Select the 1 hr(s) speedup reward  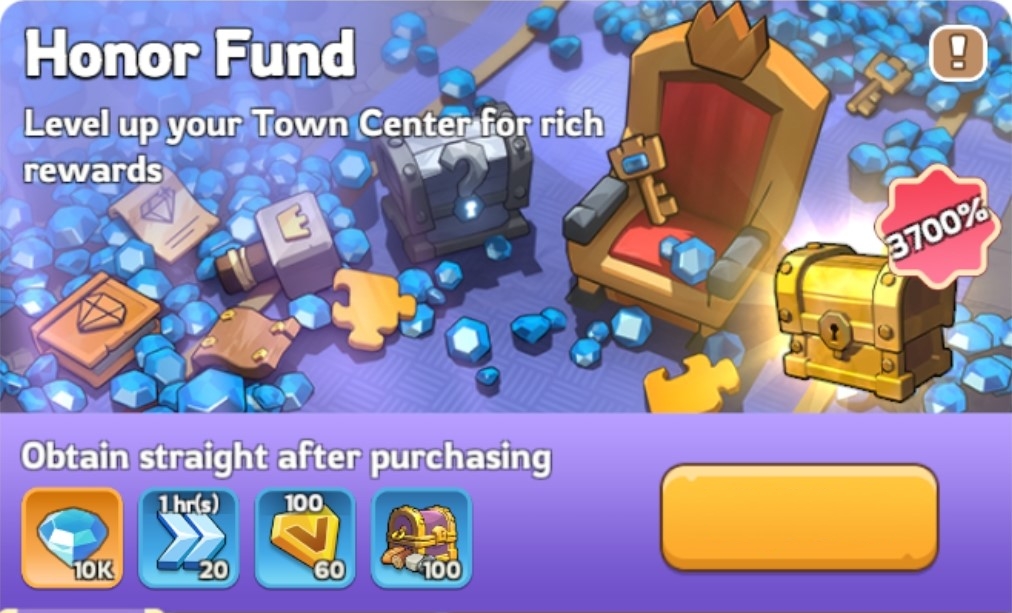click(x=188, y=538)
